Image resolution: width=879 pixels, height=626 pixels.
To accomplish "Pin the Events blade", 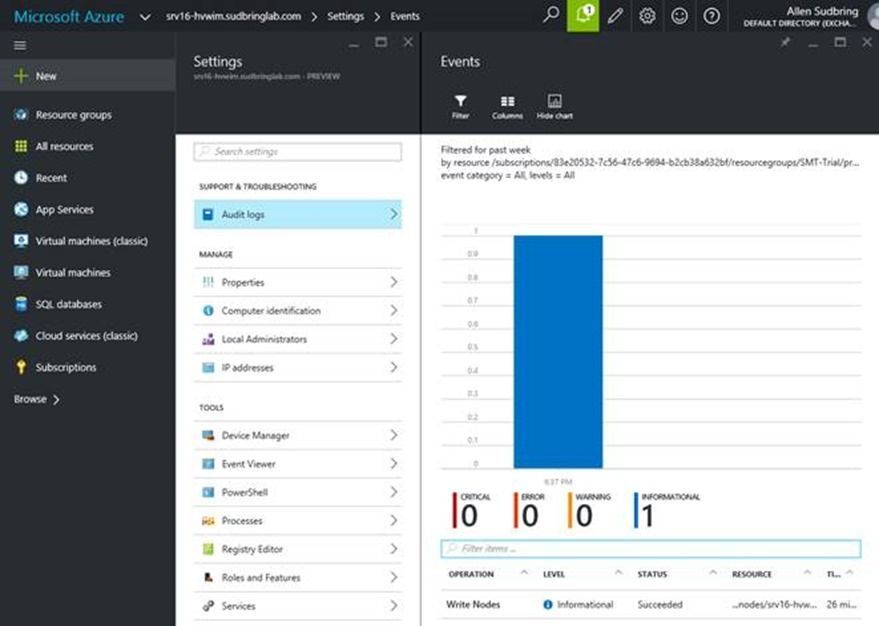I will (x=785, y=42).
